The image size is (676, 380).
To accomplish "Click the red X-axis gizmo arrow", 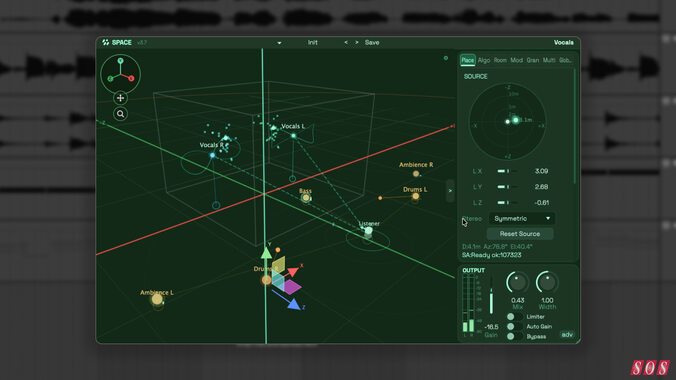I will pos(293,272).
